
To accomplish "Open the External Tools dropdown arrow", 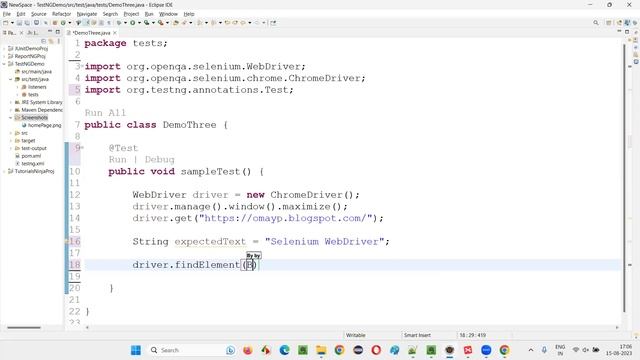I will point(167,23).
